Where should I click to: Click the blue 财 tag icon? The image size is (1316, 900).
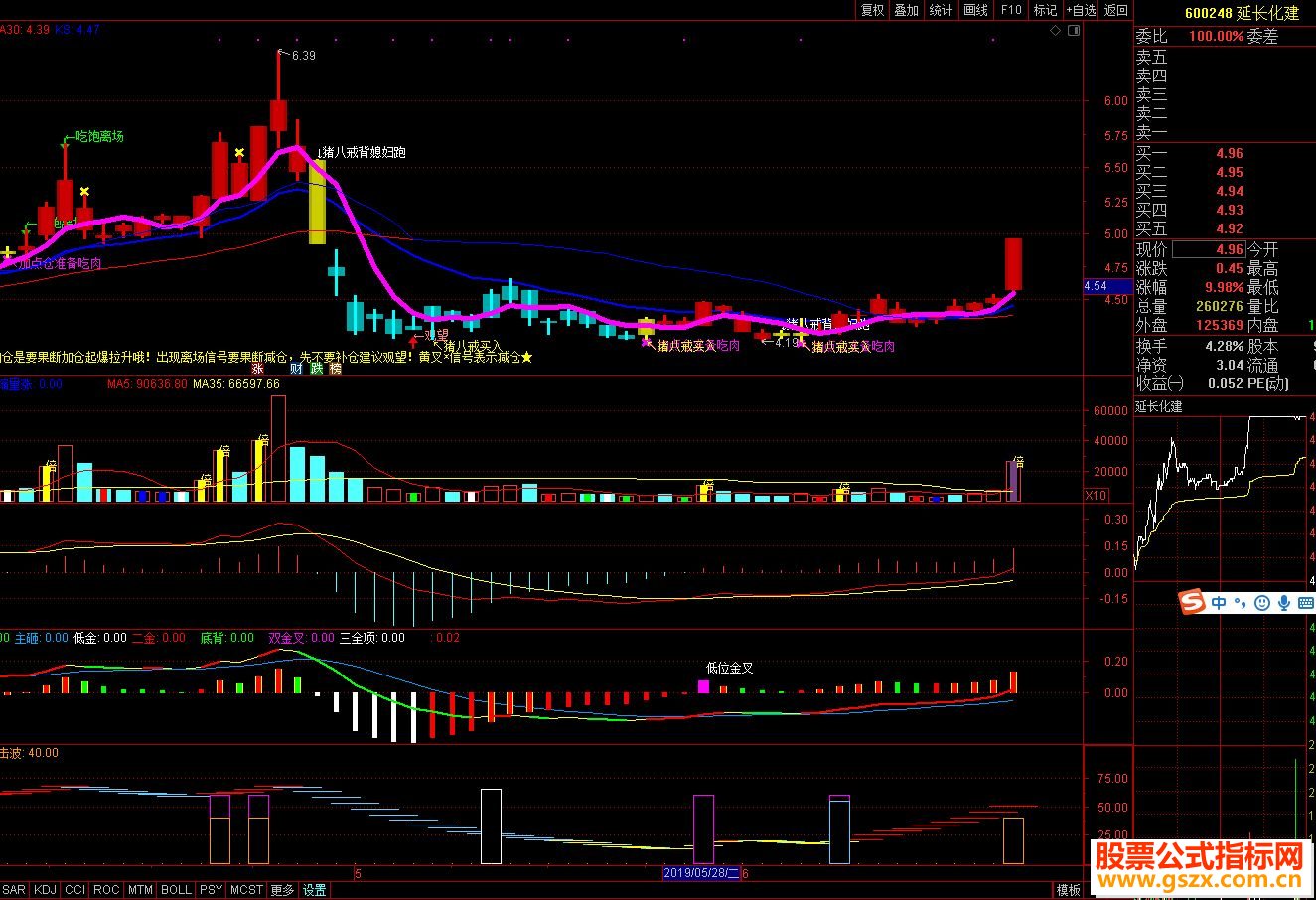296,368
